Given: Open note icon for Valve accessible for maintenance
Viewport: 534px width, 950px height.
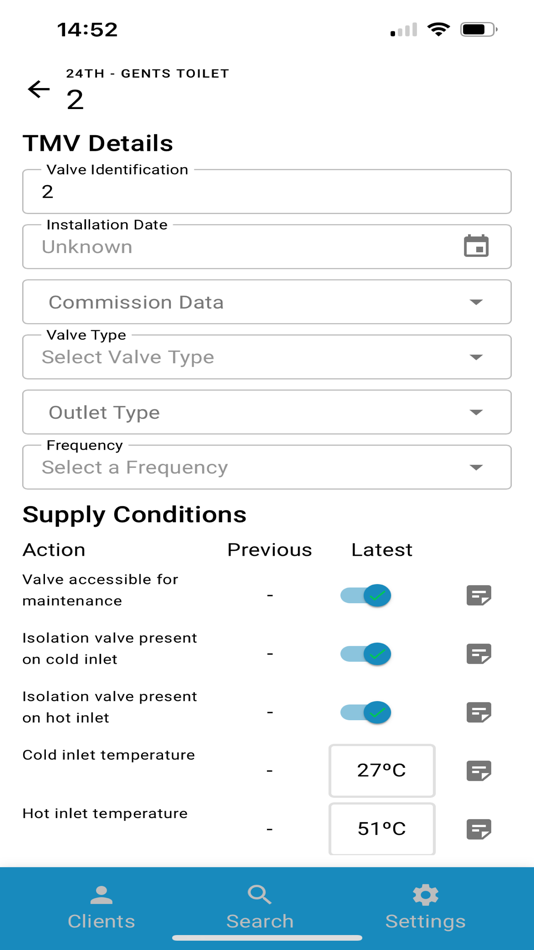Looking at the screenshot, I should pos(478,596).
